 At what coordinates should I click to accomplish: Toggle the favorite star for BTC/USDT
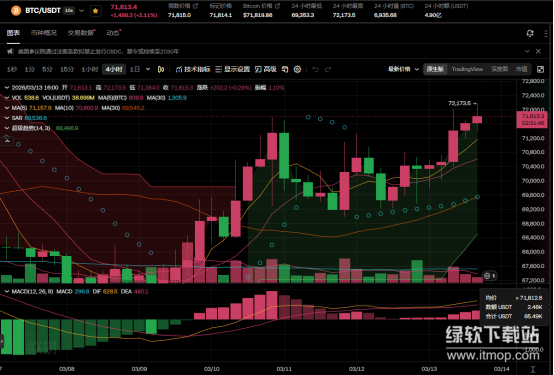tap(95, 11)
